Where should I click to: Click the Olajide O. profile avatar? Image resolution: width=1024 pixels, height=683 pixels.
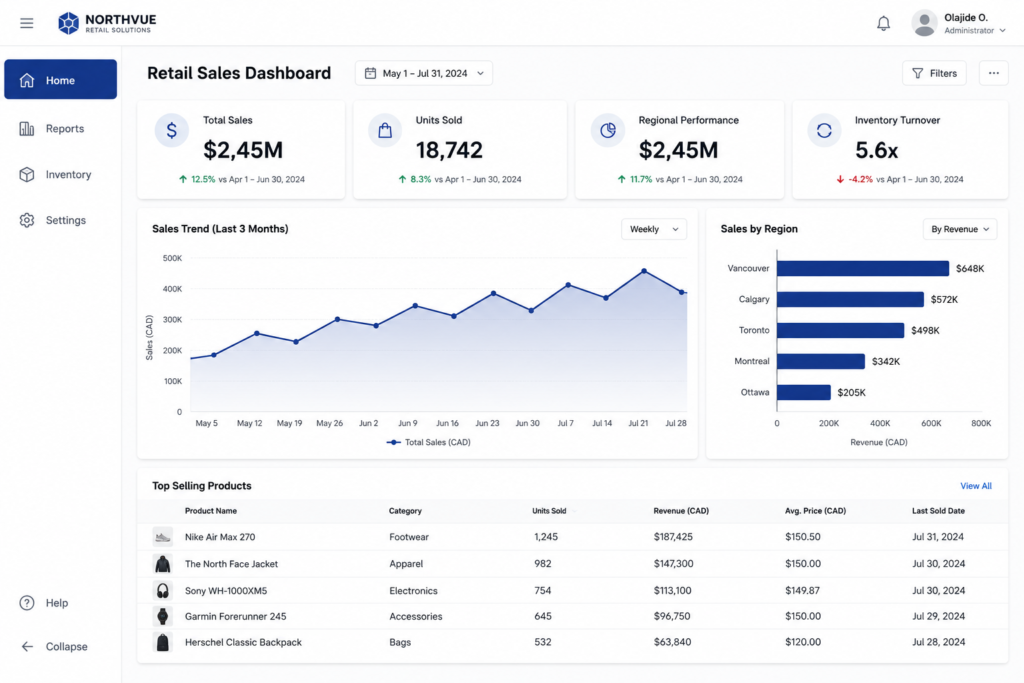click(x=924, y=24)
